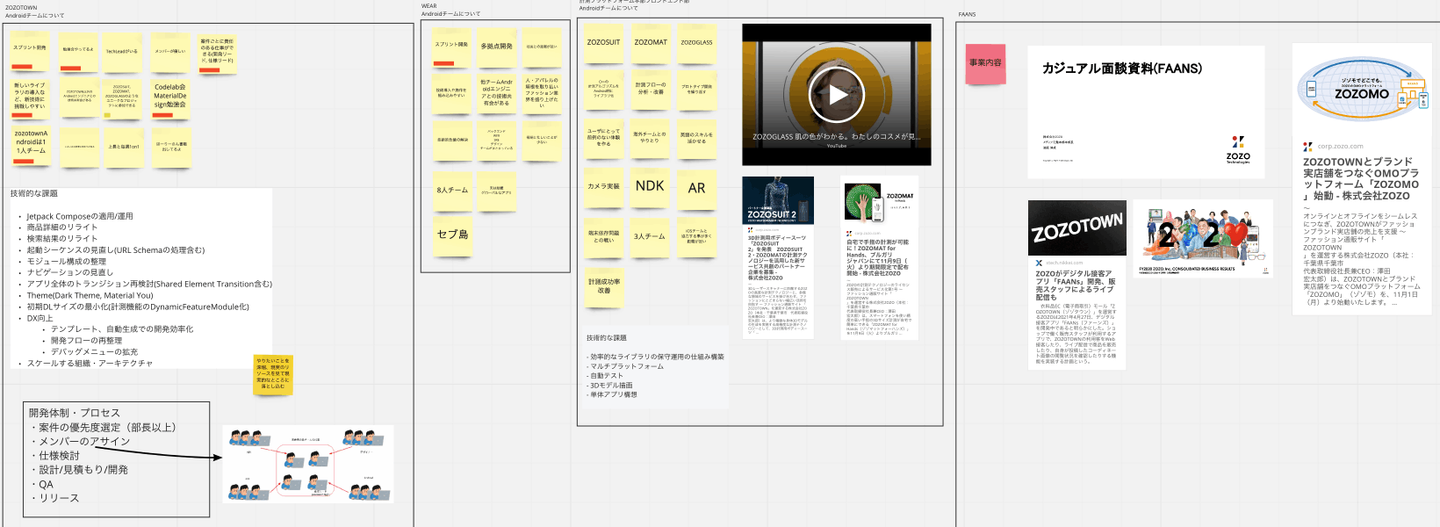1440x527 pixels.
Task: Select the 英語のスキルを活かせる sticky note
Action: (696, 137)
